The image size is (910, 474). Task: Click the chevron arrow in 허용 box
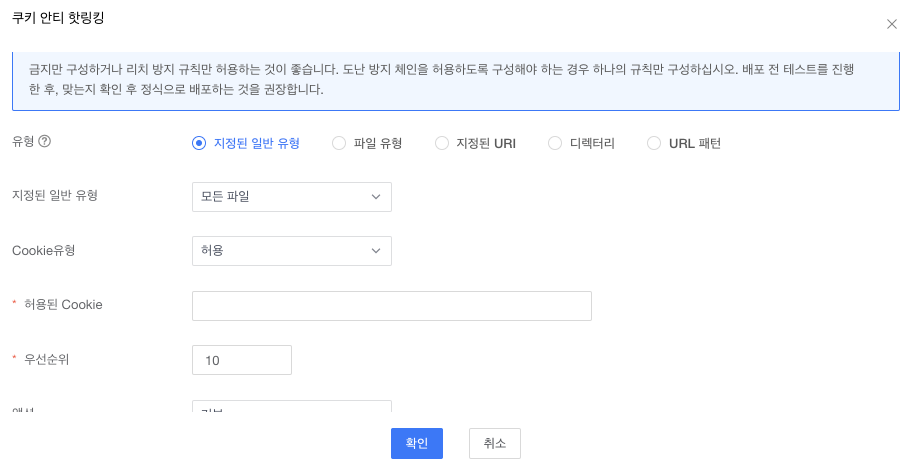tap(376, 251)
